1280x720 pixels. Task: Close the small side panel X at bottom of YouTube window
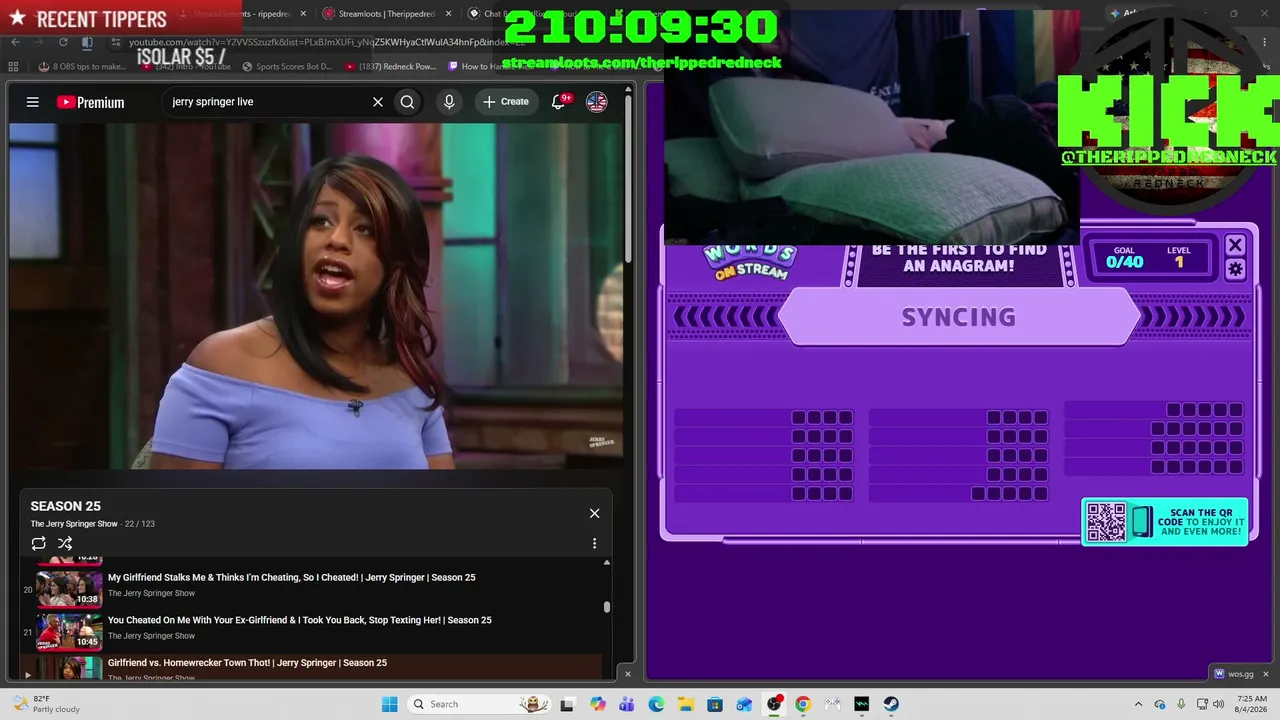coord(628,674)
